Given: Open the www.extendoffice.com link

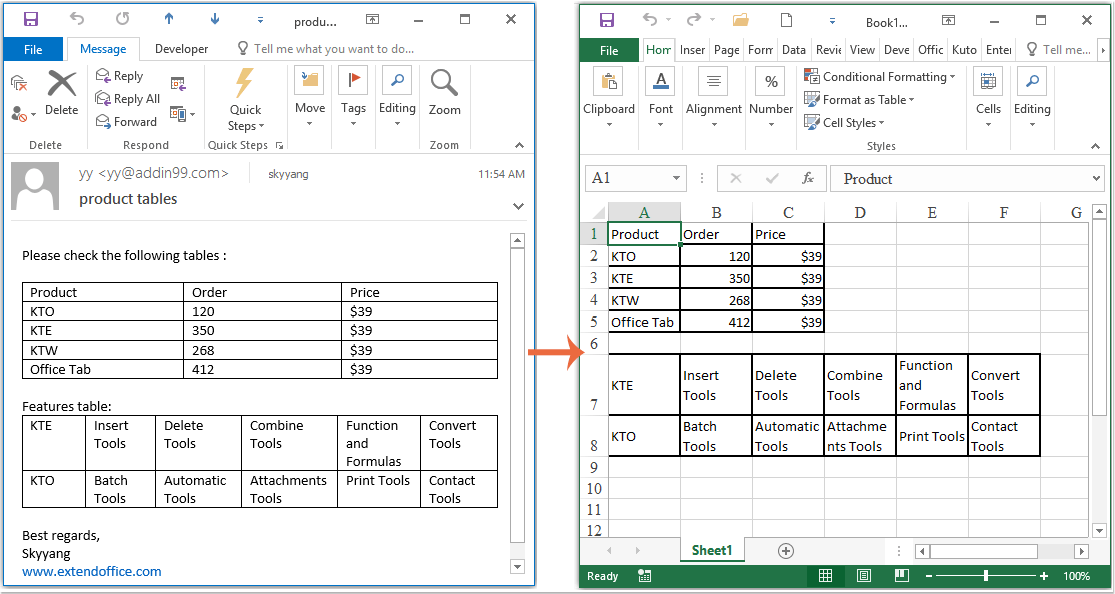Looking at the screenshot, I should click(x=92, y=571).
